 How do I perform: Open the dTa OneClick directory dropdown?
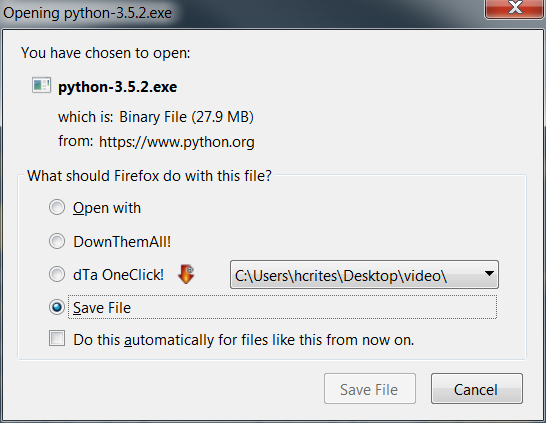click(364, 275)
